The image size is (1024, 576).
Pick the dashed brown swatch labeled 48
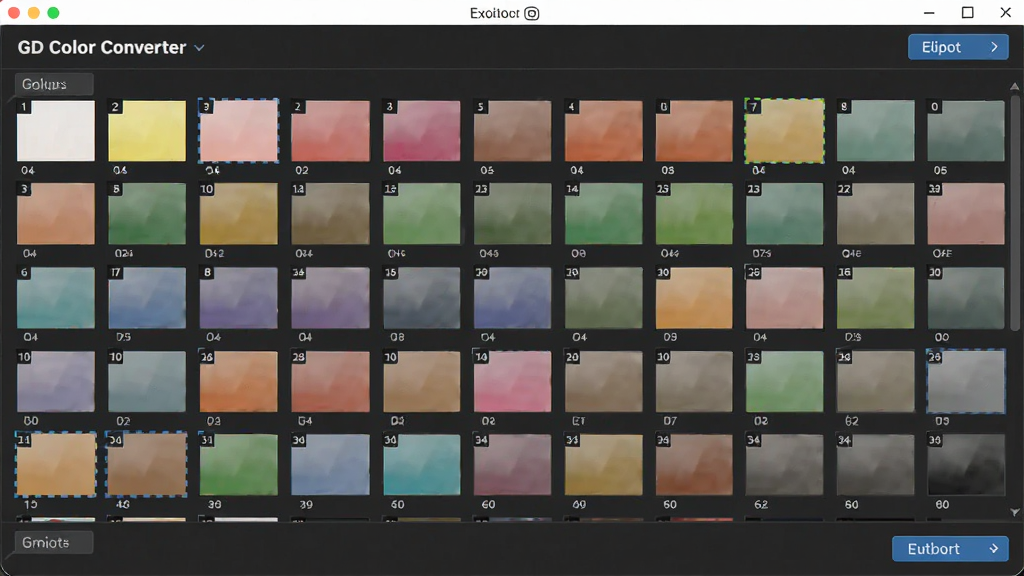coord(147,464)
